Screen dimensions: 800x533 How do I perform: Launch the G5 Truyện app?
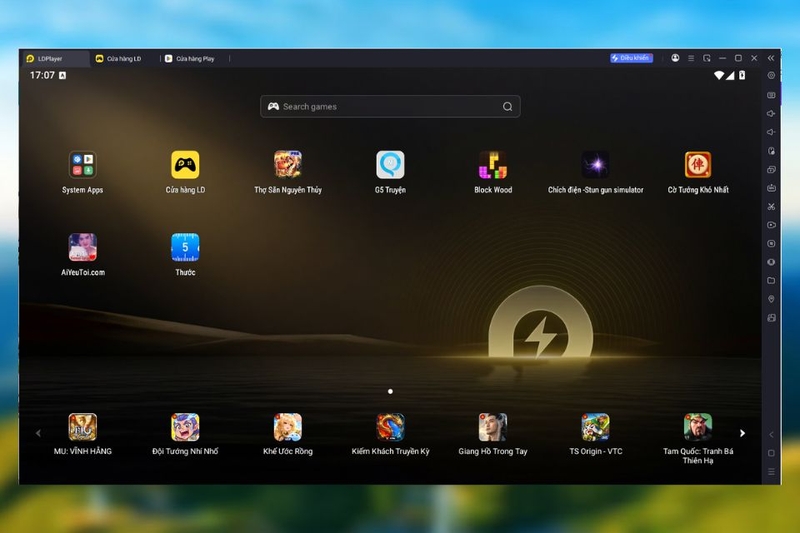point(390,165)
